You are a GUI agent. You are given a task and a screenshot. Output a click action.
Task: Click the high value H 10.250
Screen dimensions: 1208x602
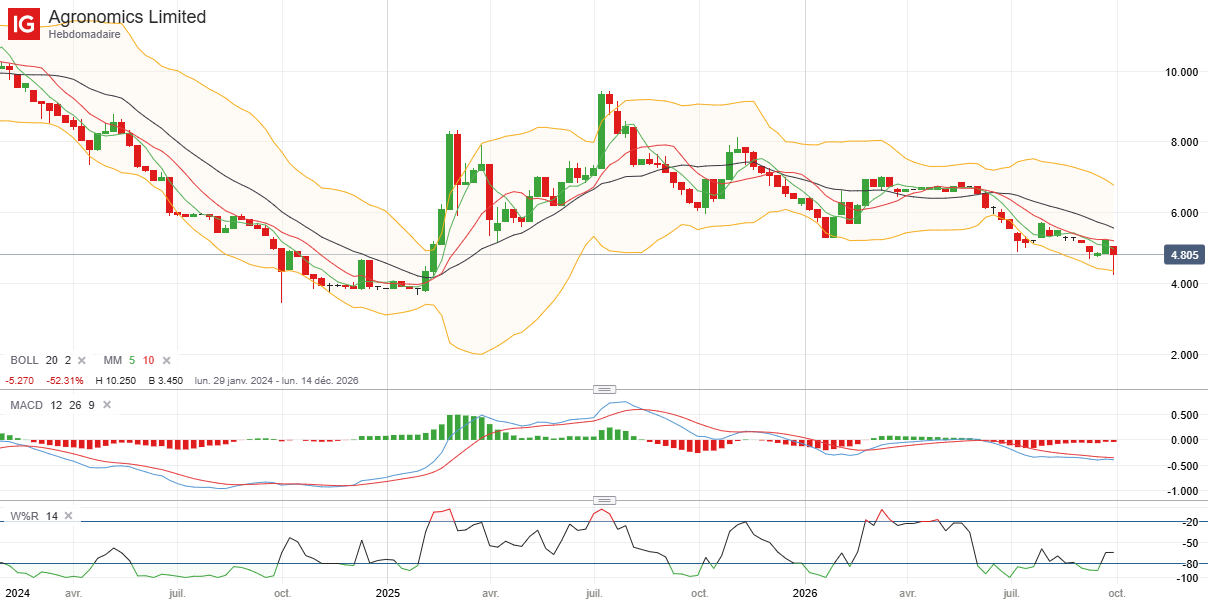pyautogui.click(x=115, y=381)
